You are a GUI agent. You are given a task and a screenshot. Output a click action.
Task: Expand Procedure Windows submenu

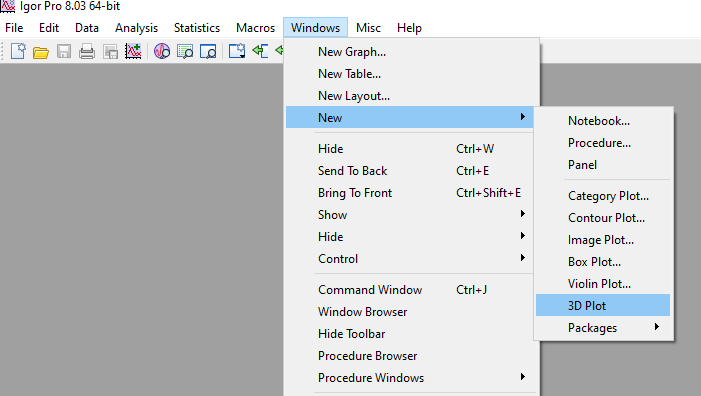click(409, 378)
